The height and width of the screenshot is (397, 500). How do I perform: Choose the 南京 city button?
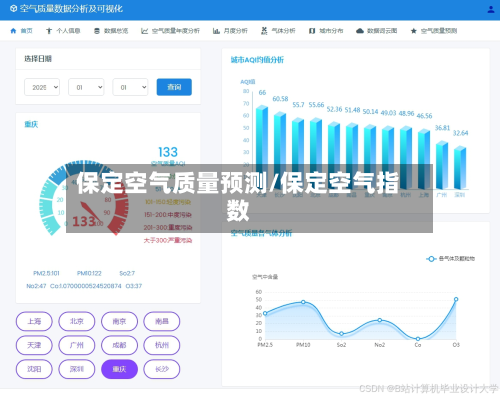click(119, 321)
